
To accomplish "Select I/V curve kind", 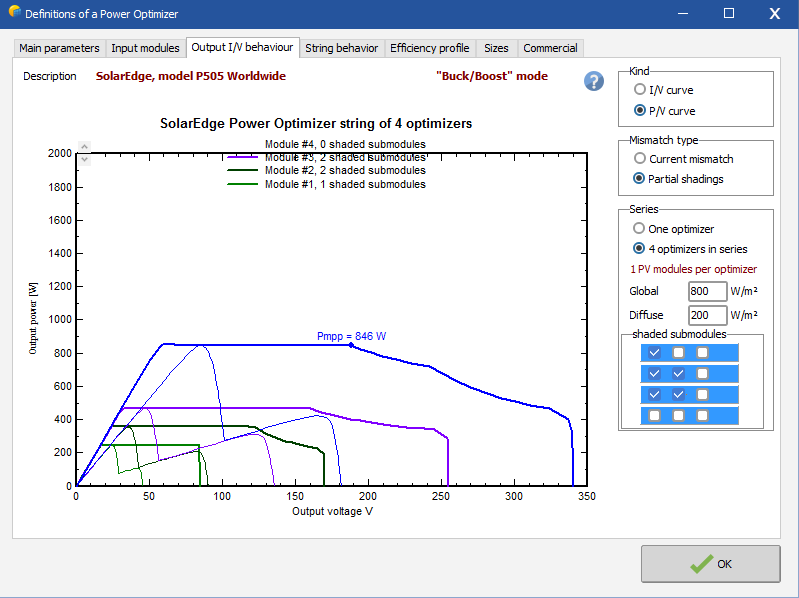I will 663,90.
